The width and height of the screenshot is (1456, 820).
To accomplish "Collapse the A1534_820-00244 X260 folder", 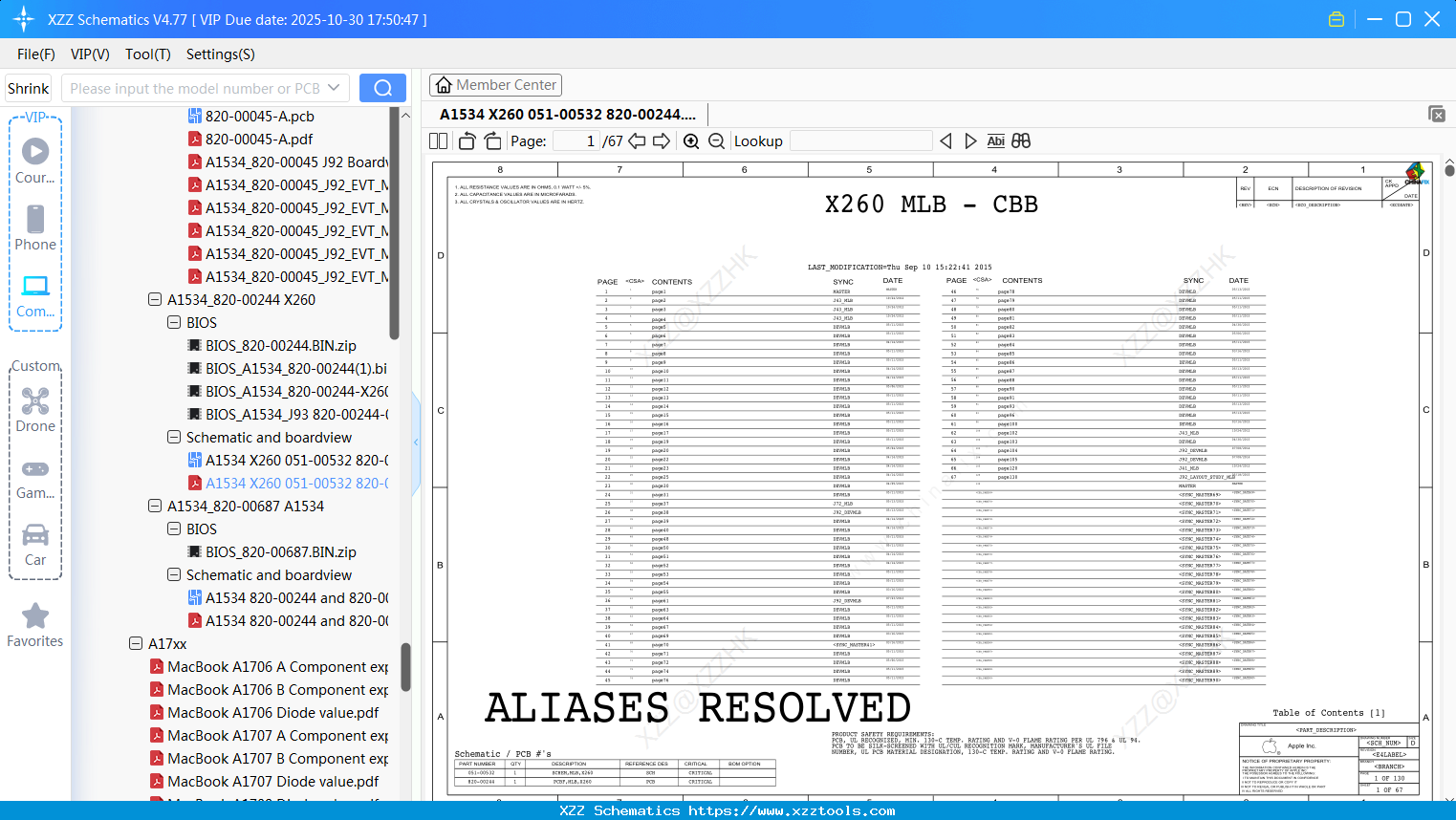I will tap(155, 300).
